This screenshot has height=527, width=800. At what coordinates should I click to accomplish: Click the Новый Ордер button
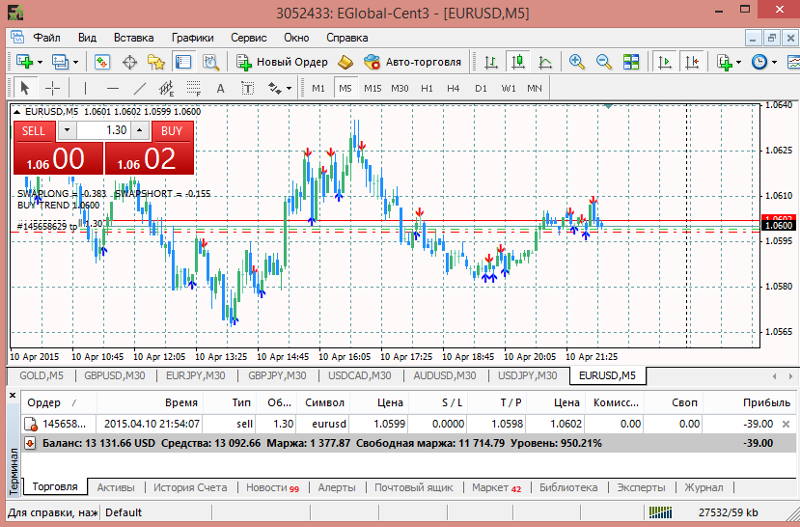(x=282, y=62)
